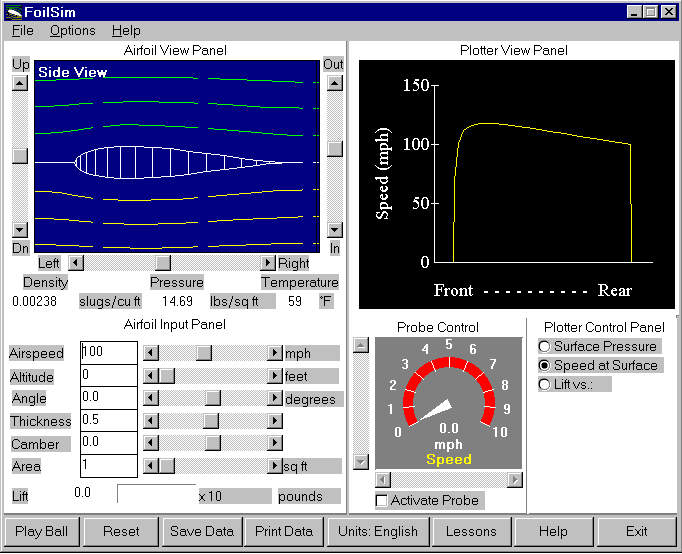The height and width of the screenshot is (554, 682).
Task: Click the Camber slider right arrow
Action: pos(275,443)
